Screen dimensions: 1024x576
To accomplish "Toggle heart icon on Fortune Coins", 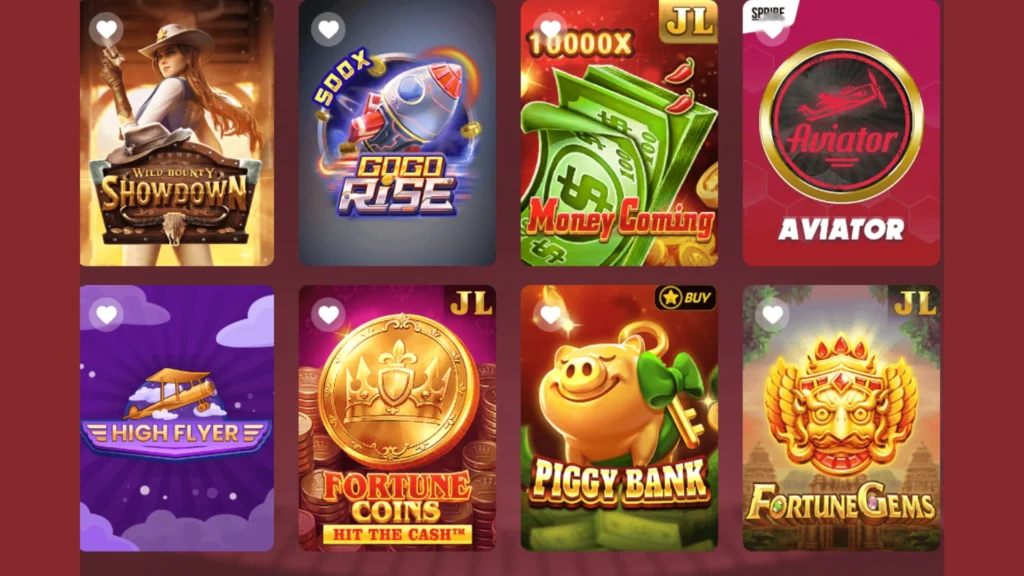I will tap(328, 315).
